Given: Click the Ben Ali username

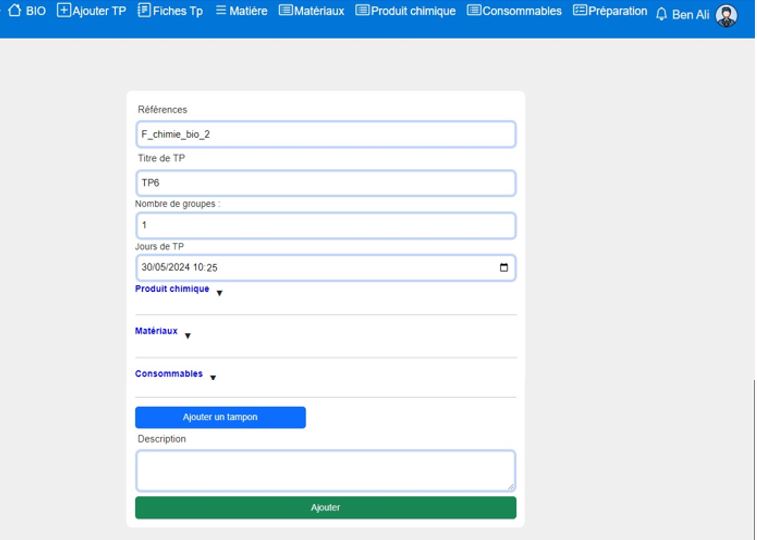Looking at the screenshot, I should click(690, 15).
